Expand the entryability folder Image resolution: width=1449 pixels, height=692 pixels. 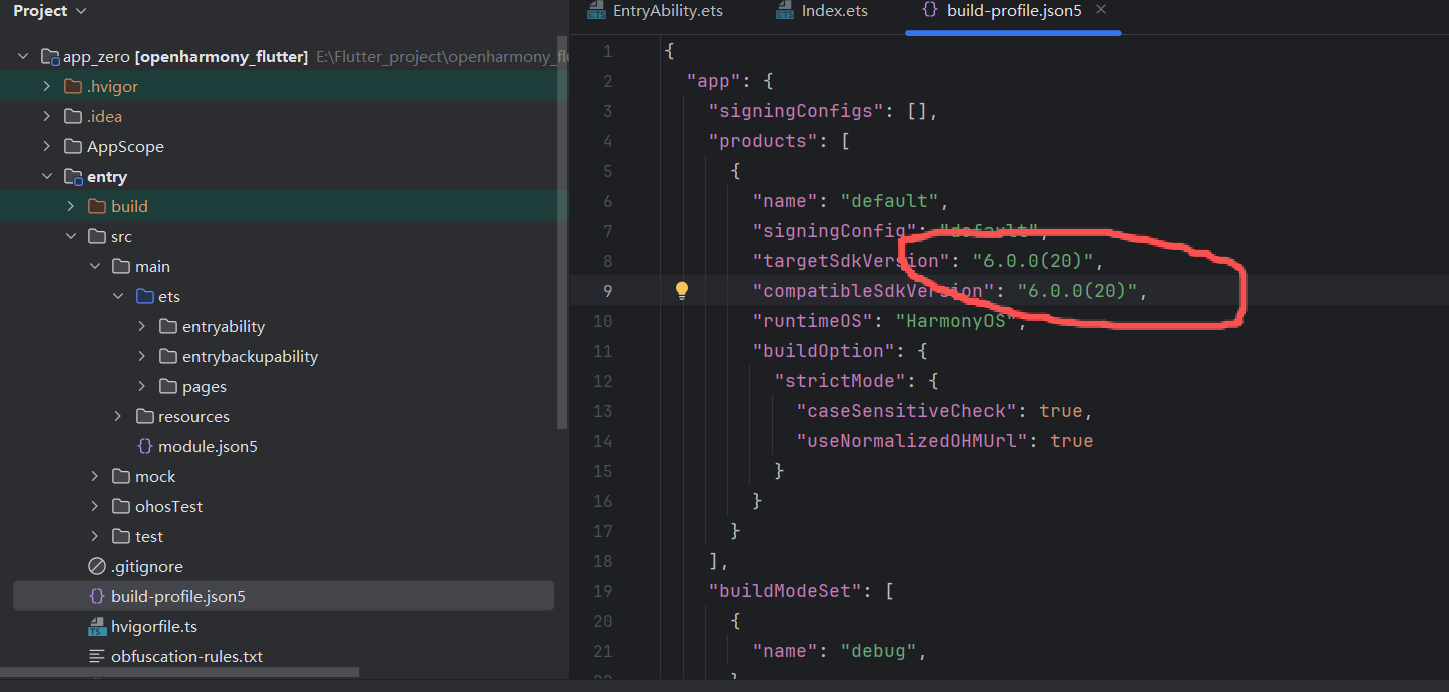click(x=142, y=327)
